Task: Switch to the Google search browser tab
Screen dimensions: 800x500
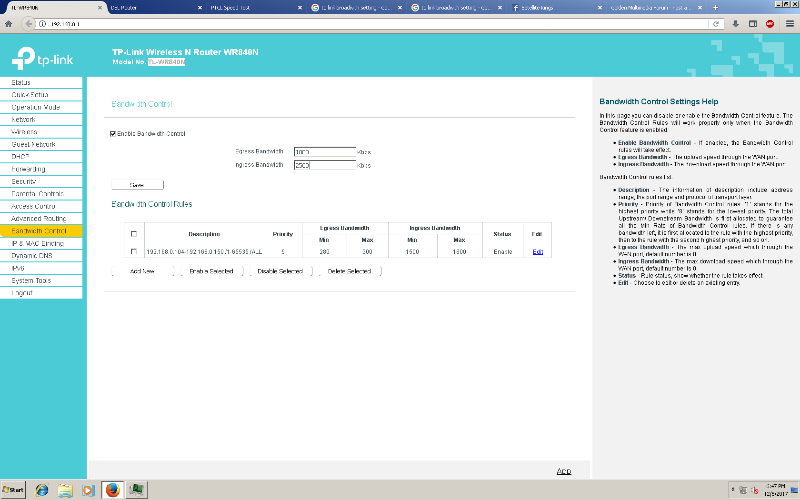Action: (351, 6)
